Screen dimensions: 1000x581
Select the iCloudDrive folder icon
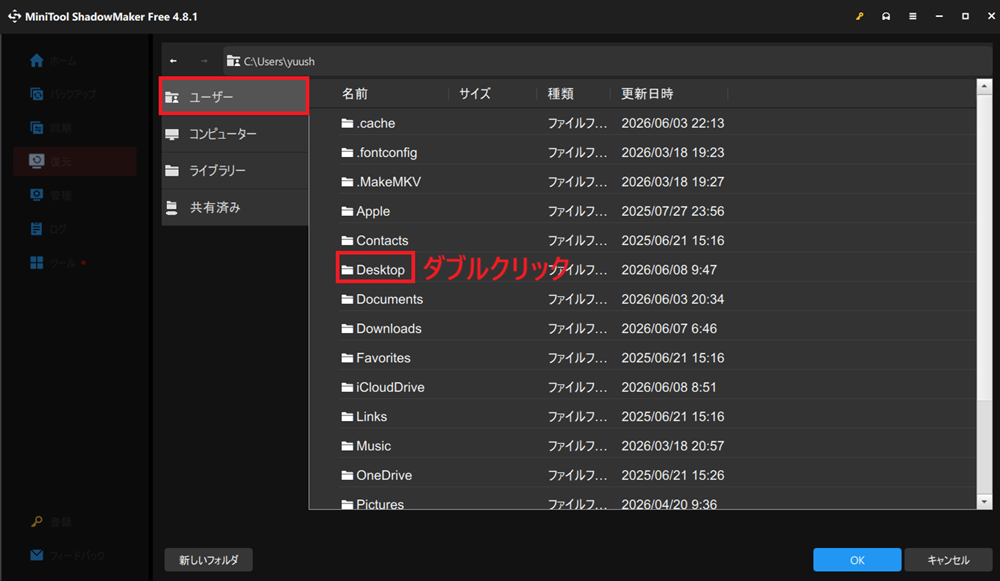pos(348,387)
